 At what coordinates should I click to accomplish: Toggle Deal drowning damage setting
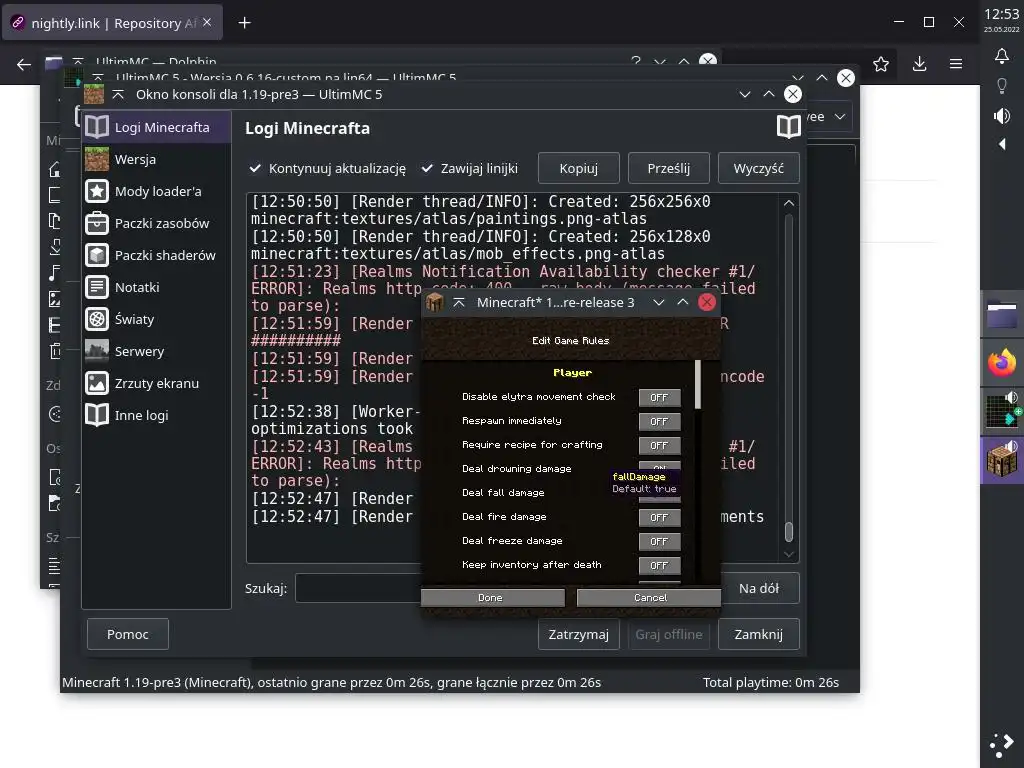pyautogui.click(x=659, y=466)
